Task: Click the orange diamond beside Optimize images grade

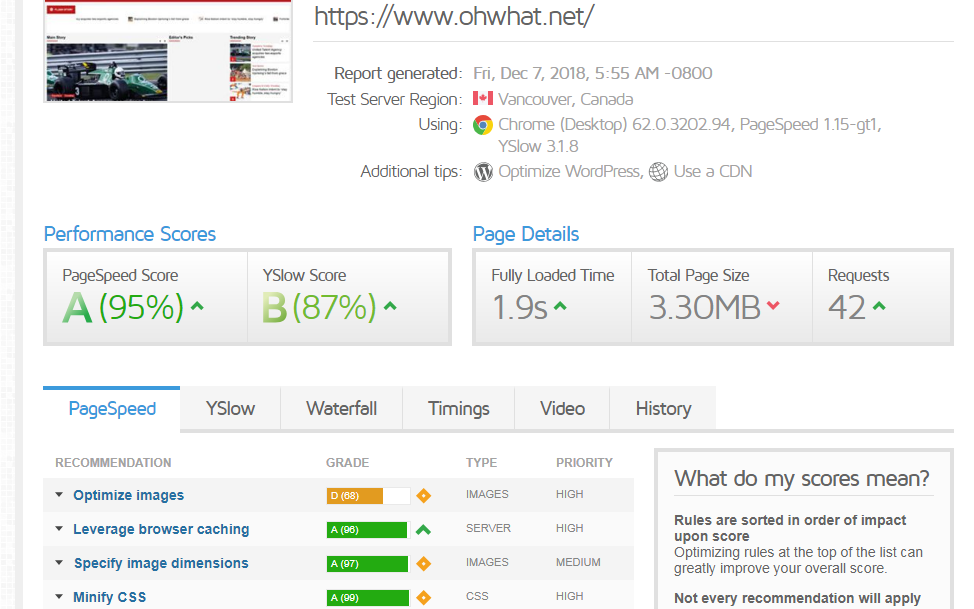Action: 423,495
